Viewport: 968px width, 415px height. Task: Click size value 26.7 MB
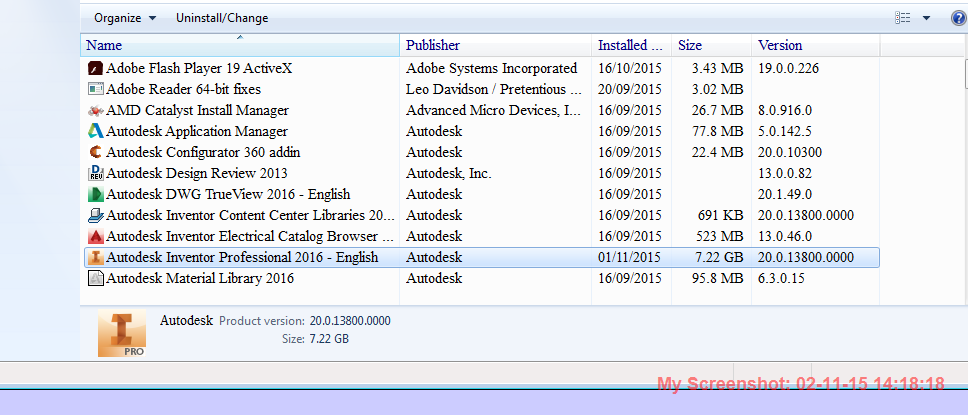point(717,111)
